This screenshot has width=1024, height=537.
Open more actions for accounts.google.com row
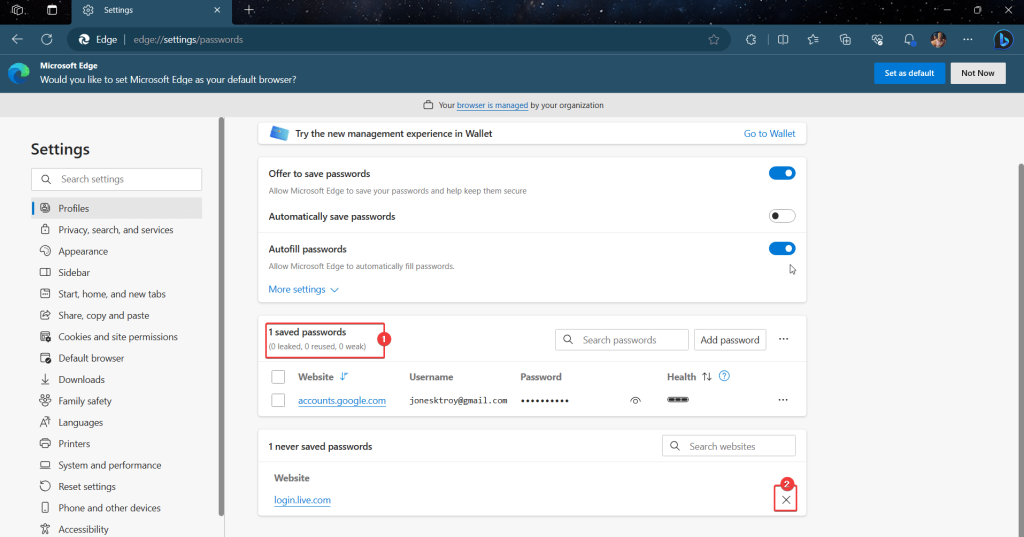pyautogui.click(x=783, y=400)
